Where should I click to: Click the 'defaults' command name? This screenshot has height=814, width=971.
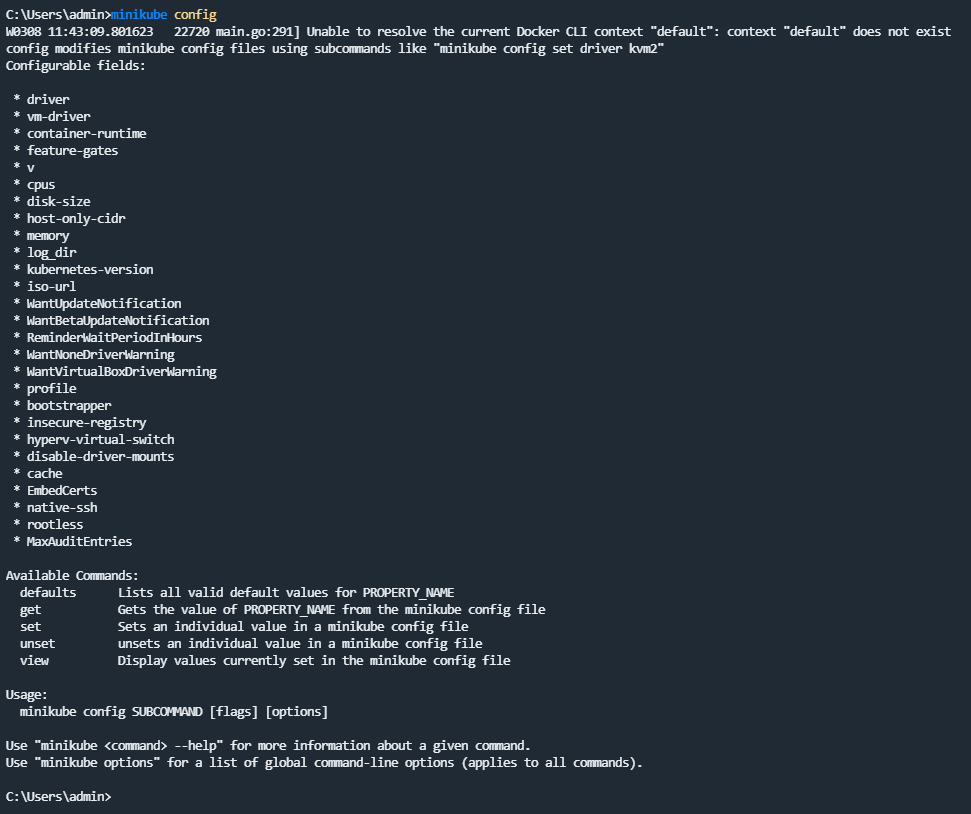tap(48, 592)
